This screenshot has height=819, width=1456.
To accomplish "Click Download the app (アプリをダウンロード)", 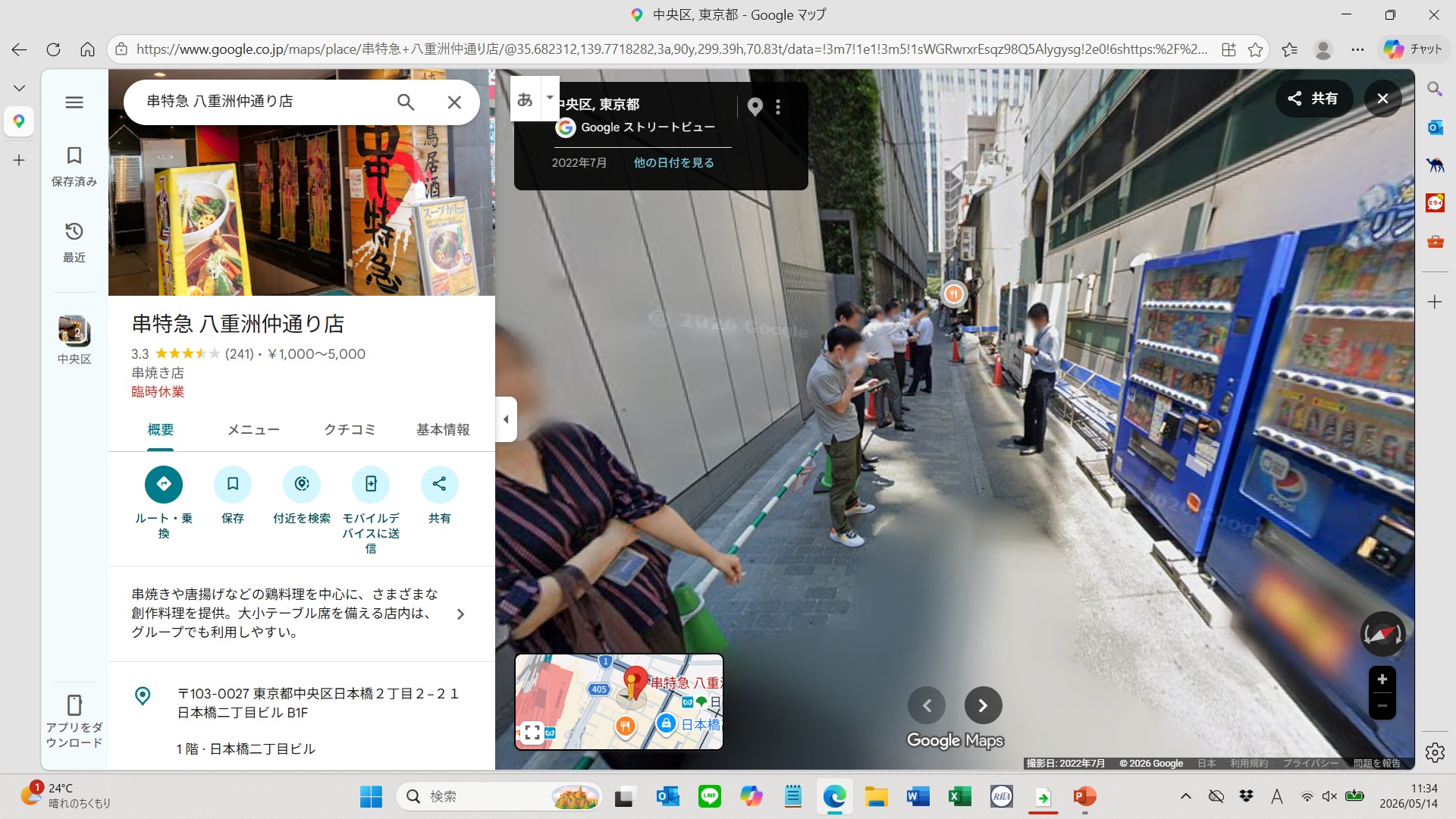I will click(x=74, y=721).
